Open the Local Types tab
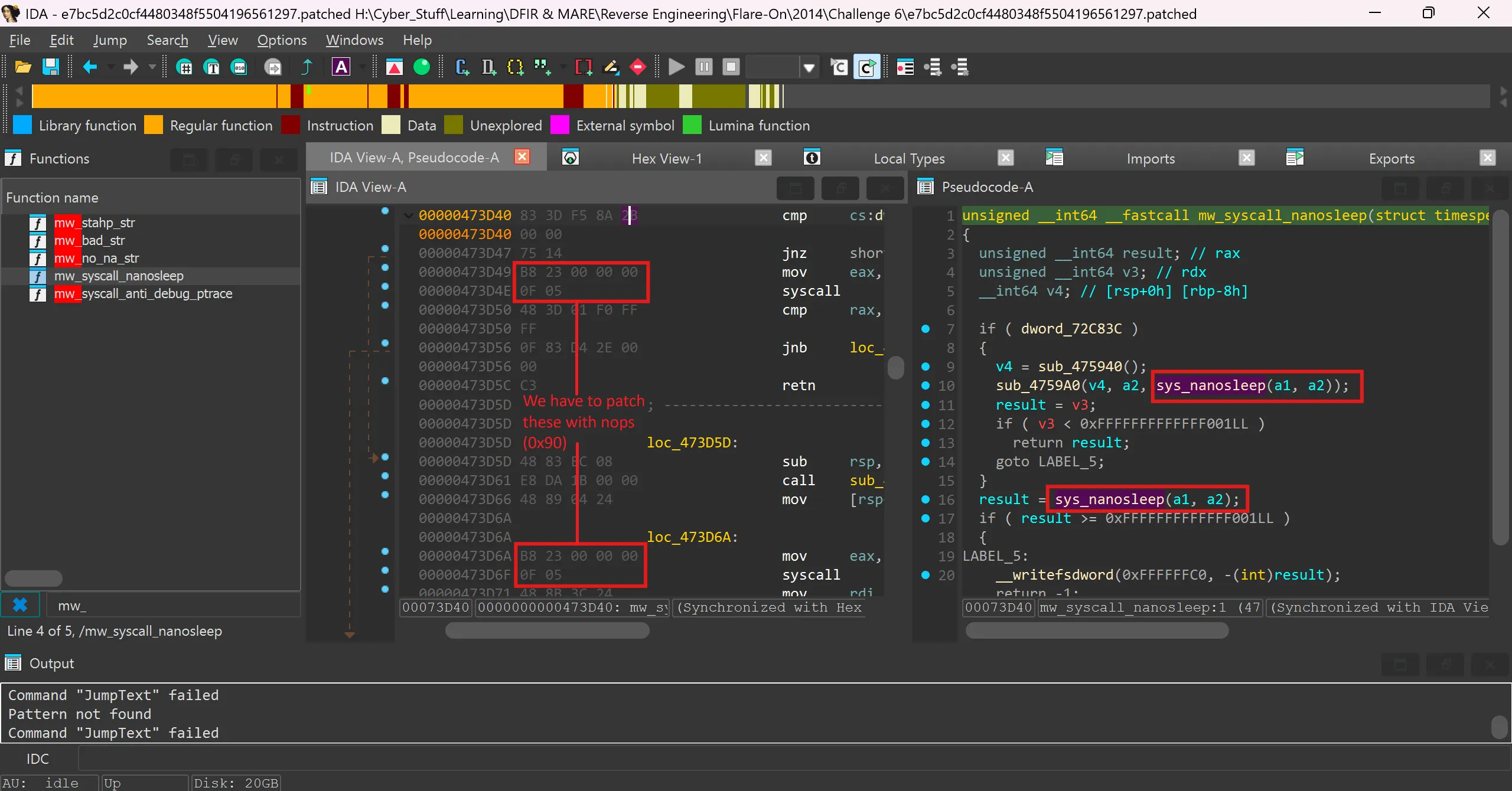The image size is (1512, 791). click(x=909, y=158)
